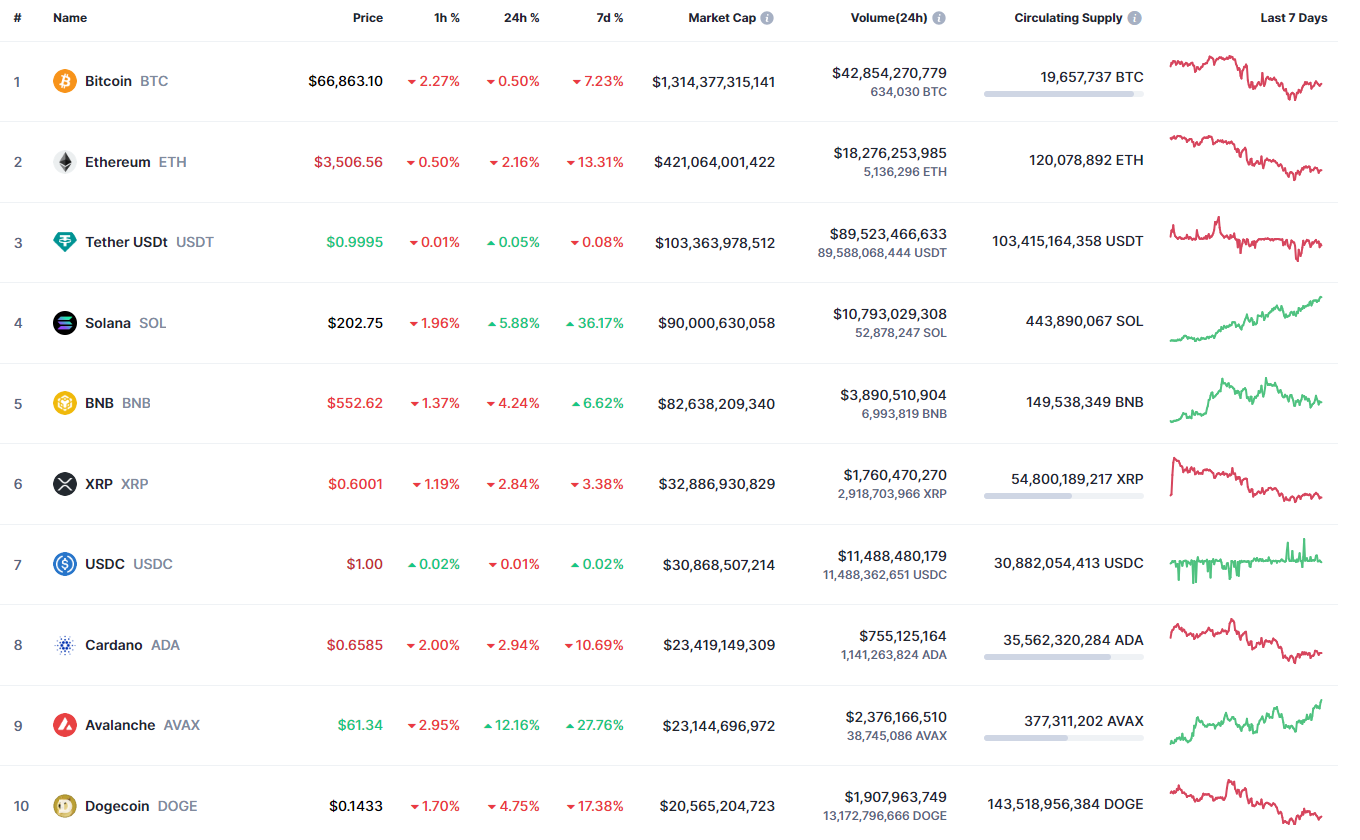Open the Cardano ADA coin link
Viewport: 1360px width, 840px height.
pyautogui.click(x=114, y=645)
